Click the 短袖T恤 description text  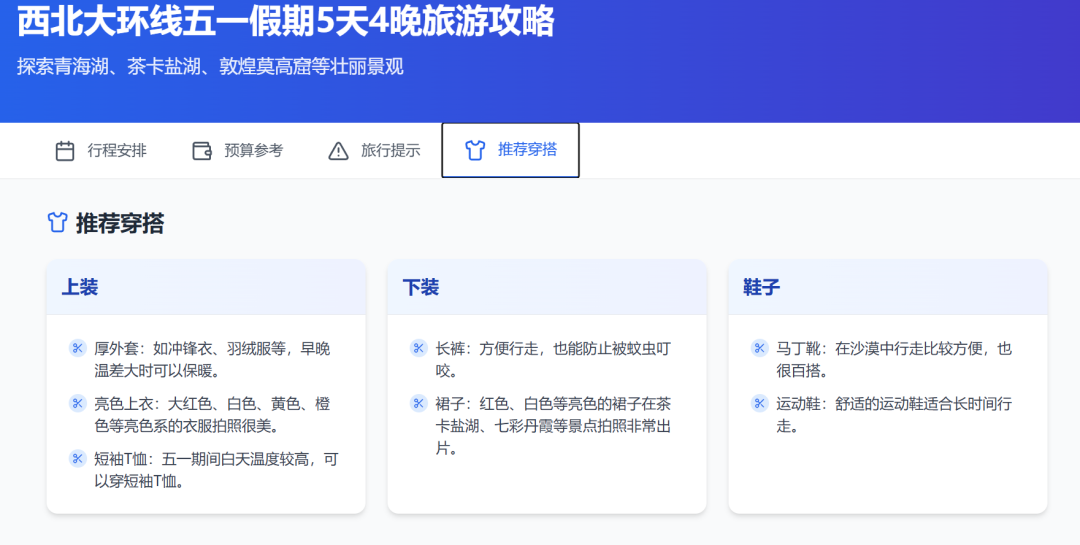tap(216, 470)
